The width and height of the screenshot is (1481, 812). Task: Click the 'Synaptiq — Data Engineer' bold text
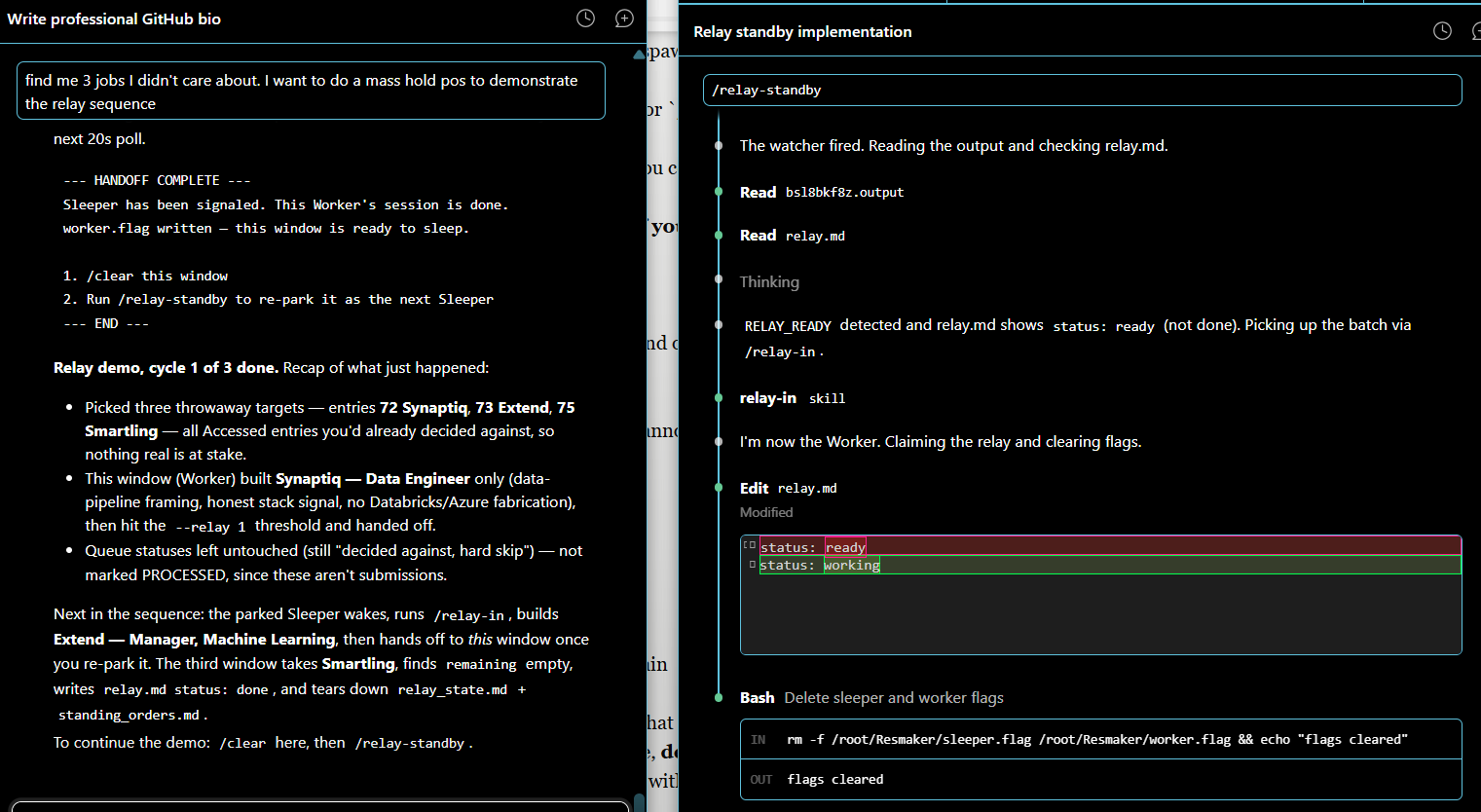373,478
